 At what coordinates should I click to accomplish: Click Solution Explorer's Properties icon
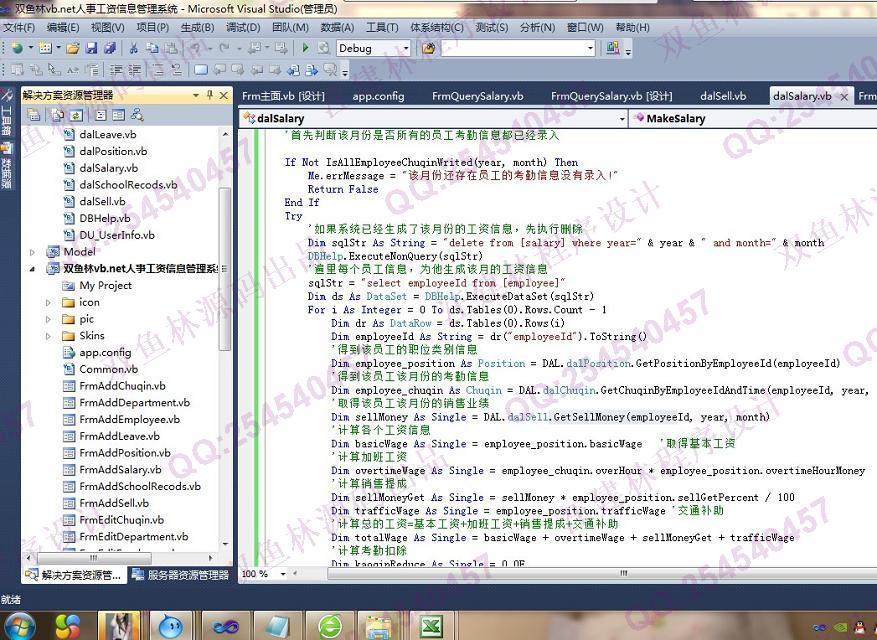click(x=34, y=115)
